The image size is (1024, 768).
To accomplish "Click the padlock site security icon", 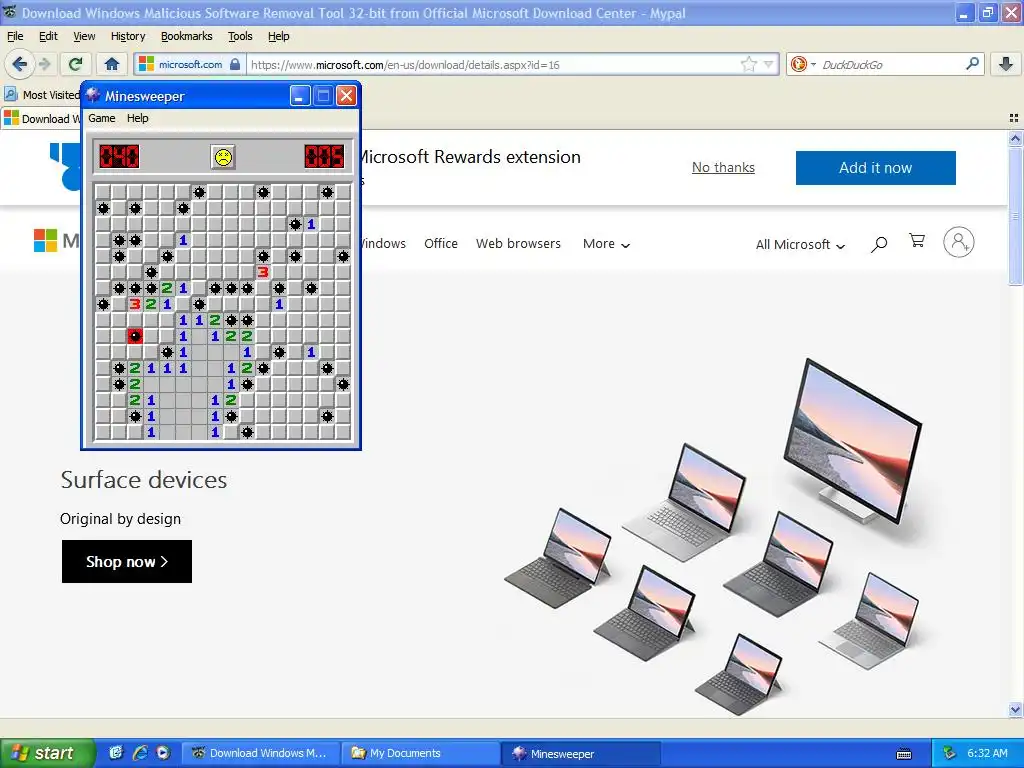I will (235, 64).
